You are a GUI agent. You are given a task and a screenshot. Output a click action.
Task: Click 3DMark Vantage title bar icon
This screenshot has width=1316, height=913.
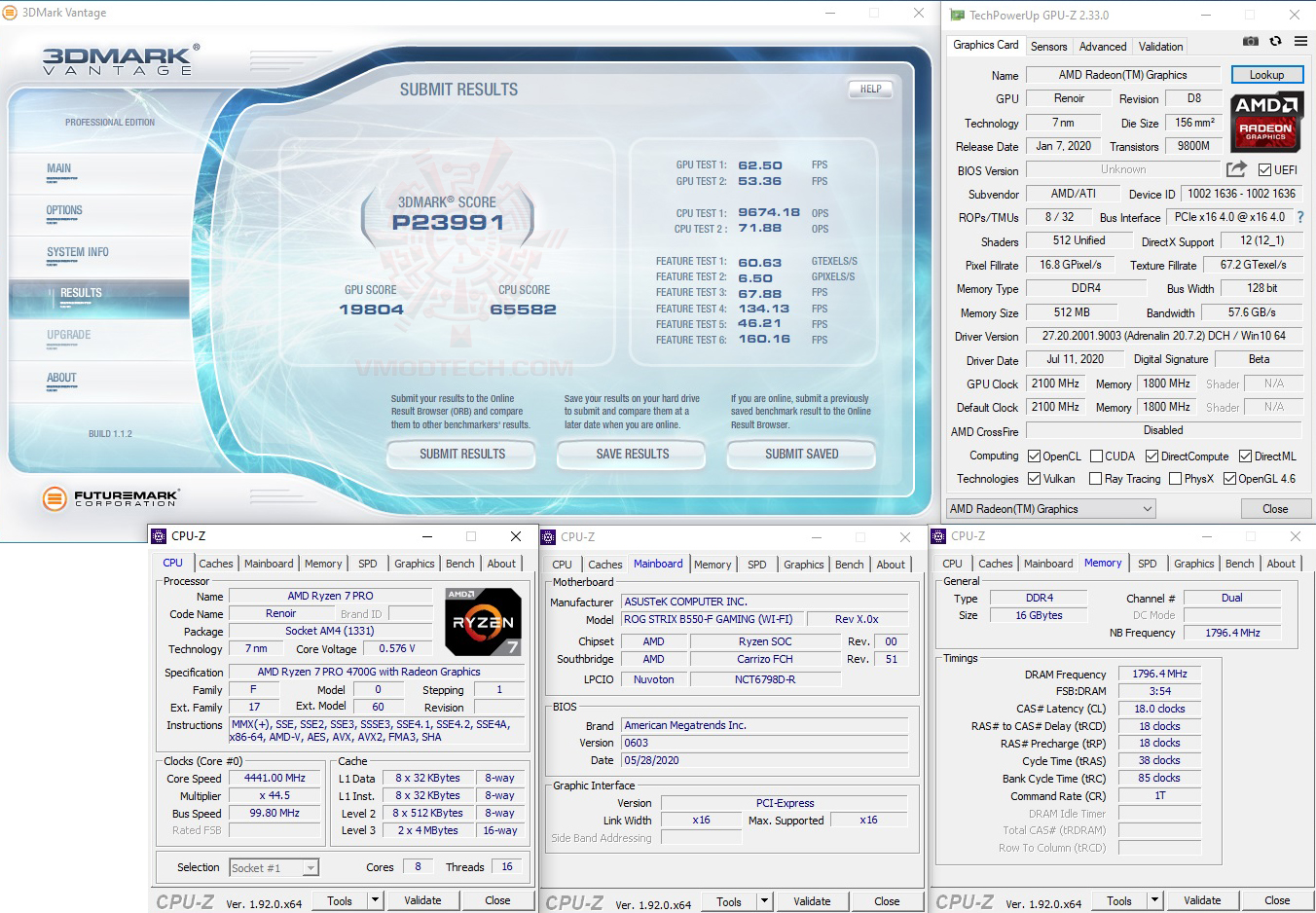(x=10, y=13)
